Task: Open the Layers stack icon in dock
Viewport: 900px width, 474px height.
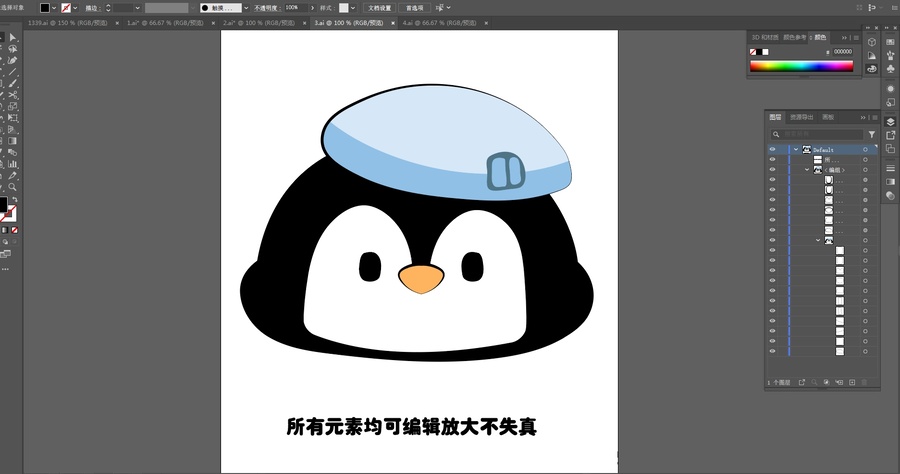Action: point(890,122)
